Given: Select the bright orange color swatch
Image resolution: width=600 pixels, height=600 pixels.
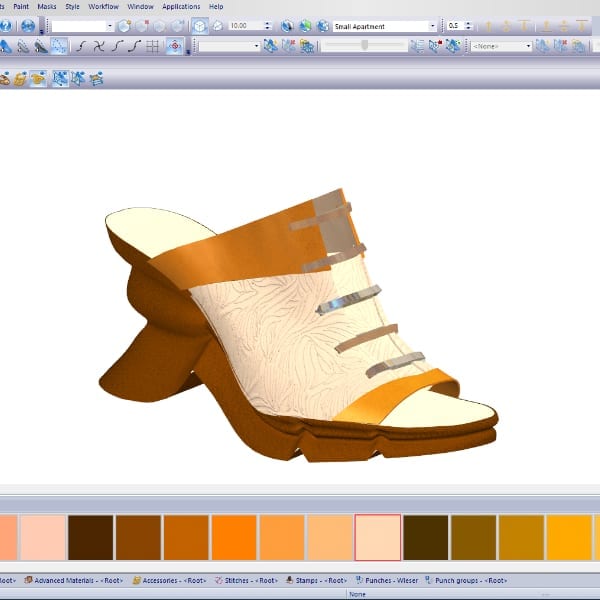Looking at the screenshot, I should click(x=235, y=537).
